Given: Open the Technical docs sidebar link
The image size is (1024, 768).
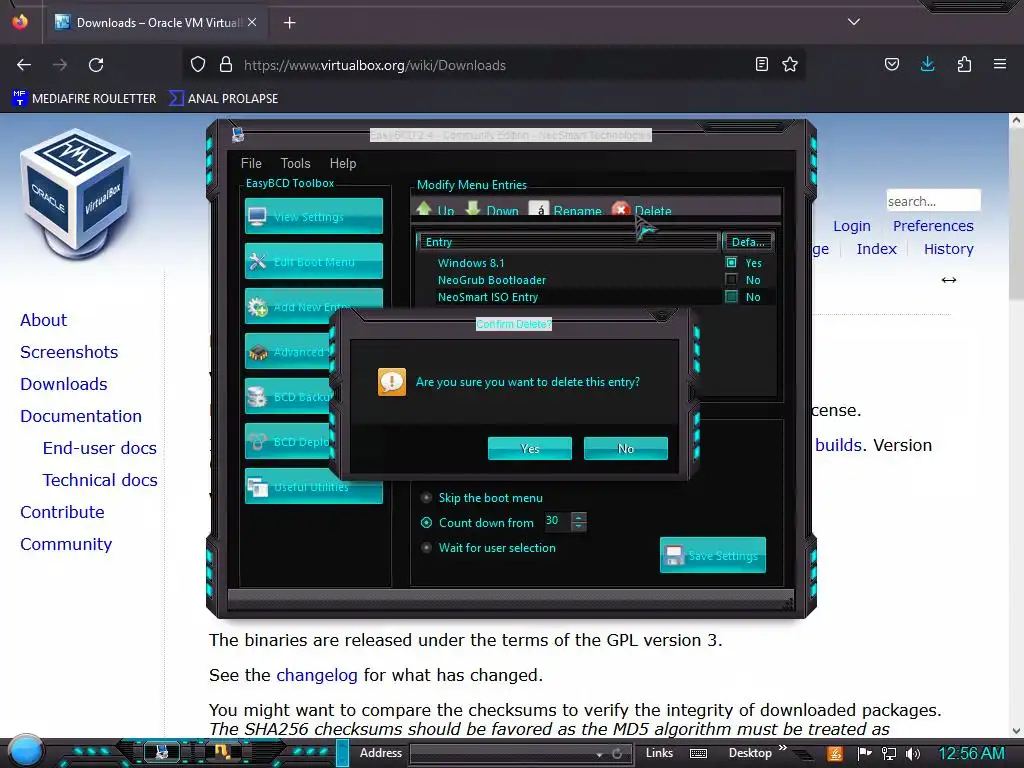Looking at the screenshot, I should [x=100, y=480].
